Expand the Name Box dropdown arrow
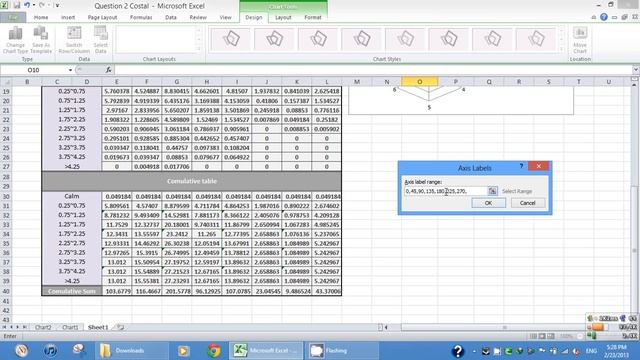This screenshot has width=640, height=360. click(x=70, y=70)
